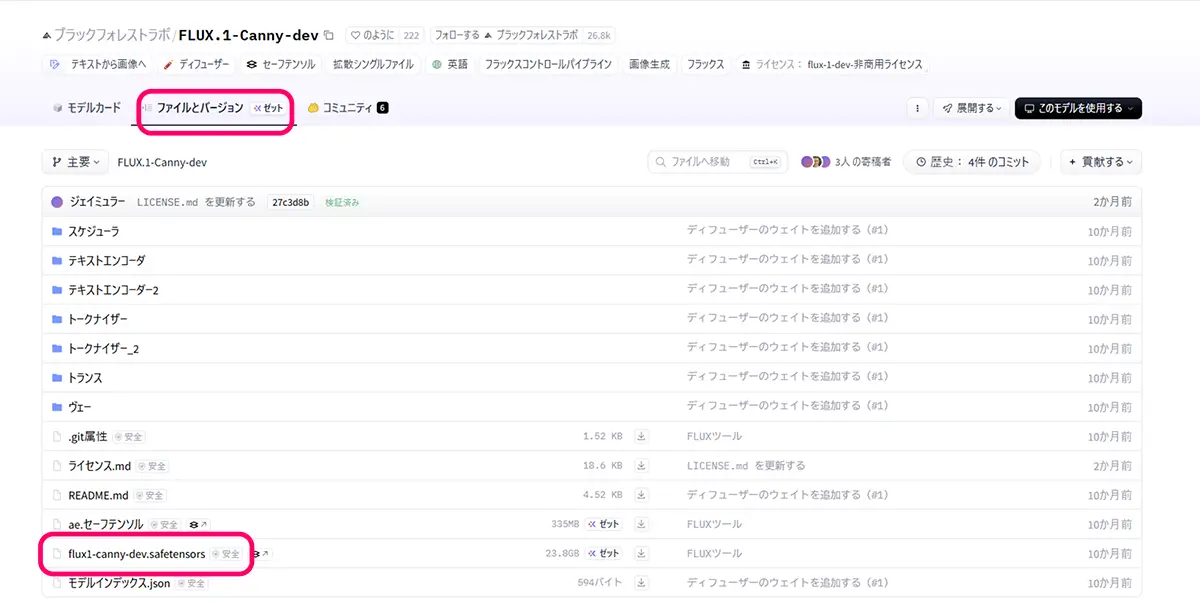The width and height of the screenshot is (1200, 615).
Task: Click the ゼット badge on ae.セーフテンソル row
Action: click(x=603, y=524)
